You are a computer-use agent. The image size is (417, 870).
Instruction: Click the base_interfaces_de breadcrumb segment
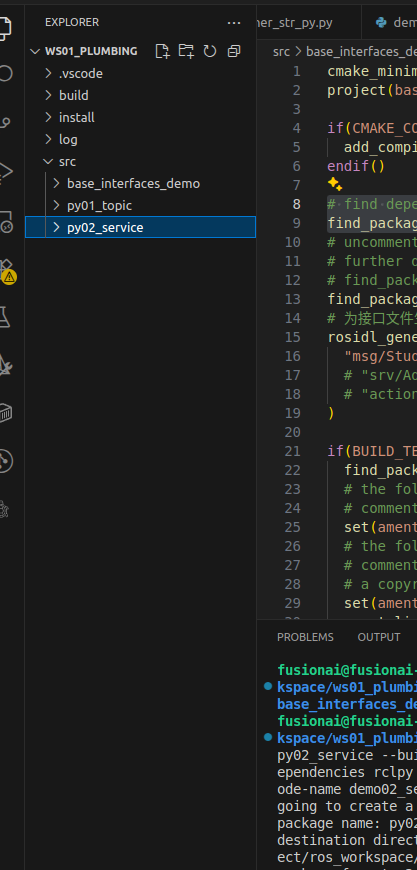click(x=362, y=52)
